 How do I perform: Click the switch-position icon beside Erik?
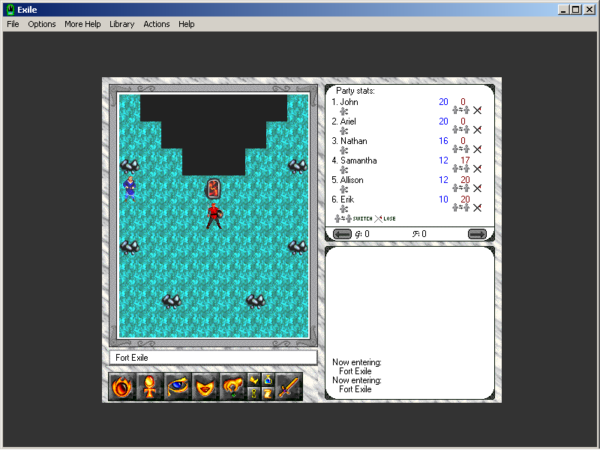click(461, 208)
